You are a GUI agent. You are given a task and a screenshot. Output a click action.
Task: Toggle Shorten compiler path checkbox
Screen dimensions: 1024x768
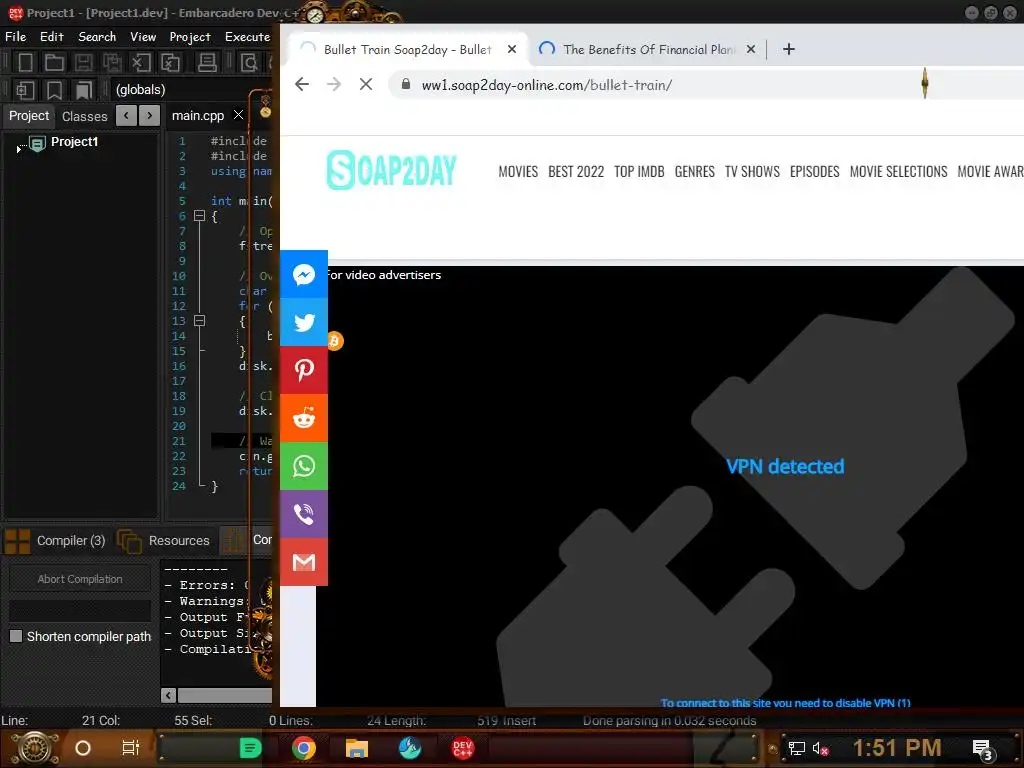pos(16,636)
